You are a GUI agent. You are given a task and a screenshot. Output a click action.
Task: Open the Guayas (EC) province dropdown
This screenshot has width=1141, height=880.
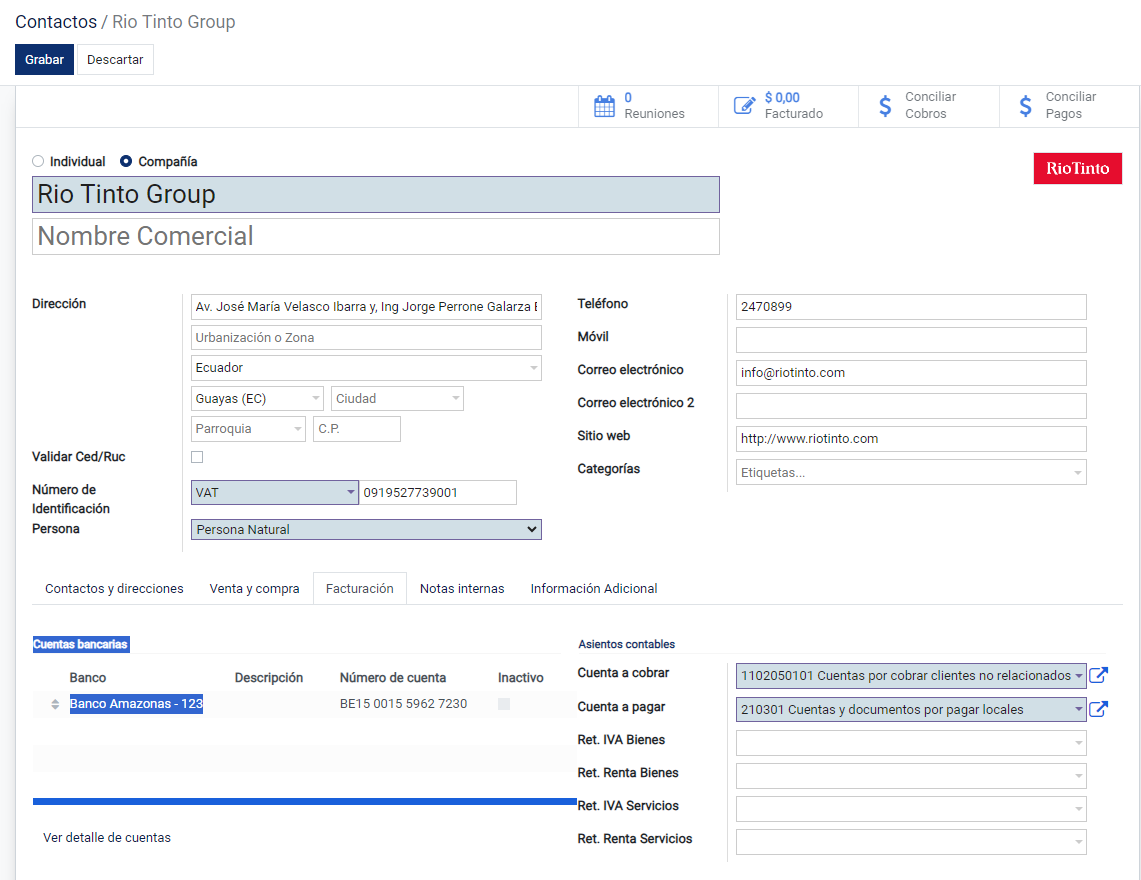[257, 399]
